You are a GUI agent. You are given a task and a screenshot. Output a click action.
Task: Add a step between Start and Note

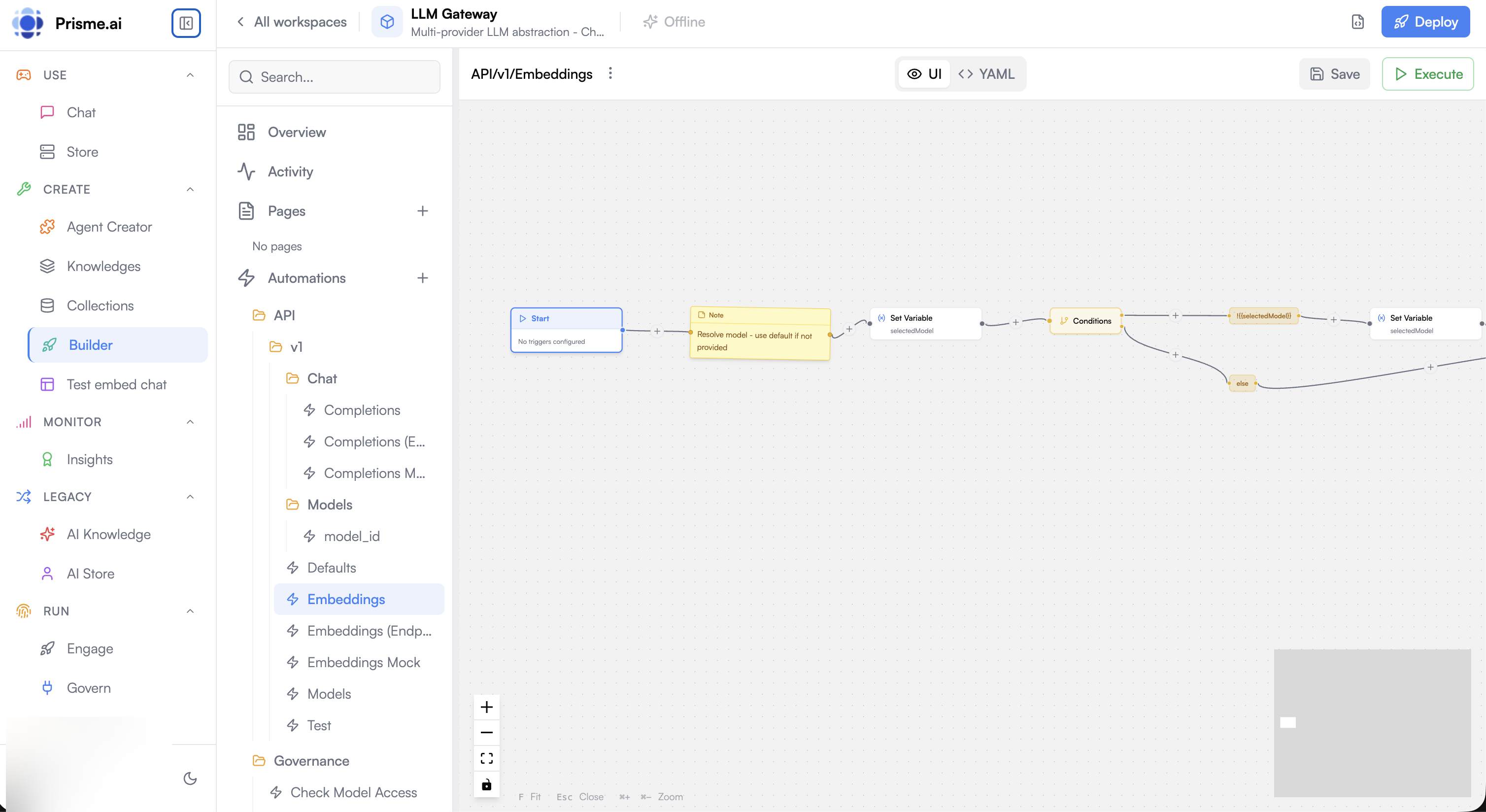click(656, 331)
